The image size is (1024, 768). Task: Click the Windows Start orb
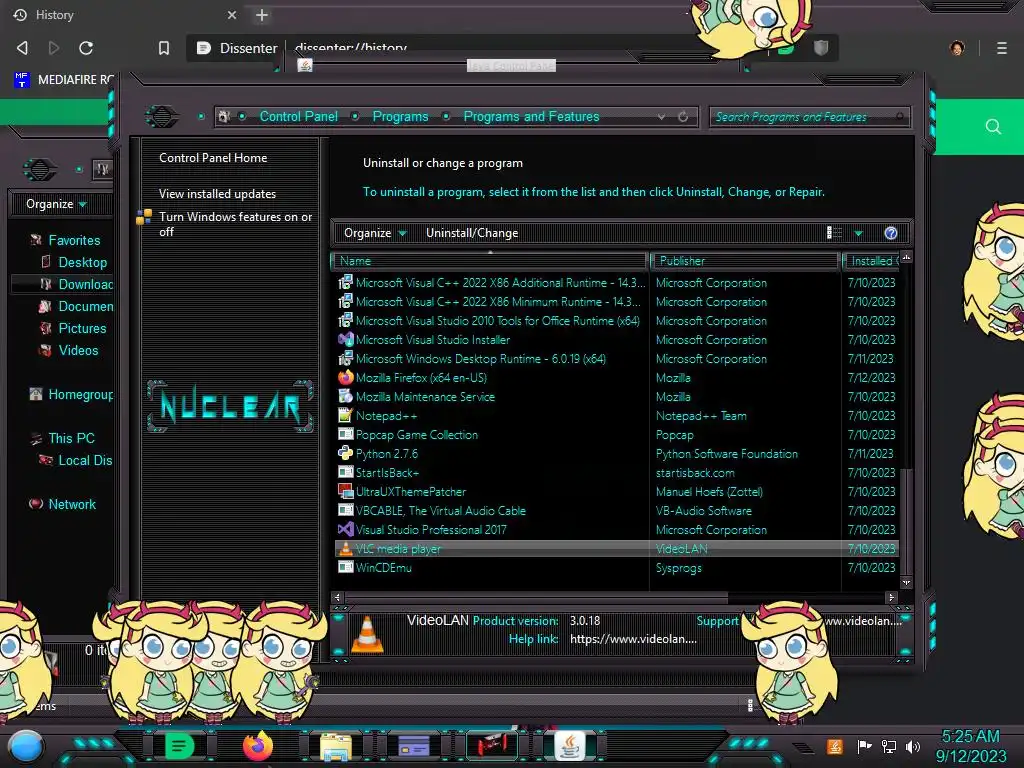point(26,746)
